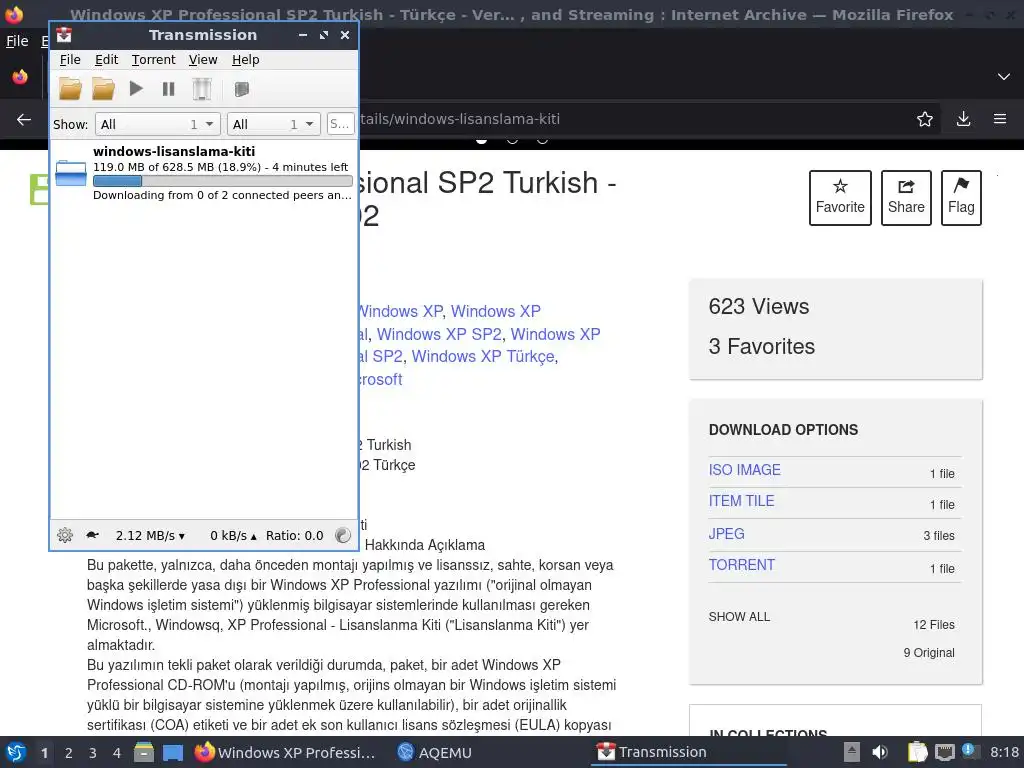
Task: Click the show desktop taskbar icon
Action: tap(173, 752)
